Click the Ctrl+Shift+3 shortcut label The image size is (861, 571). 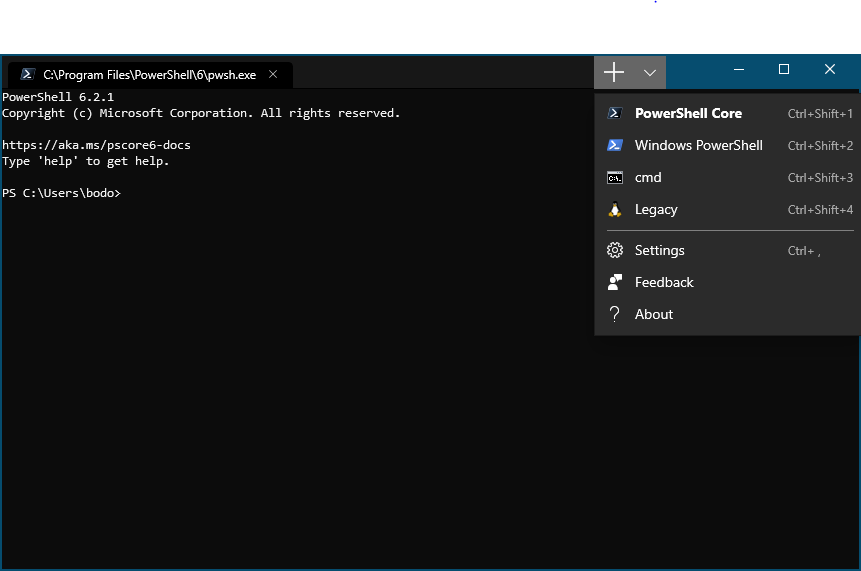pyautogui.click(x=820, y=177)
